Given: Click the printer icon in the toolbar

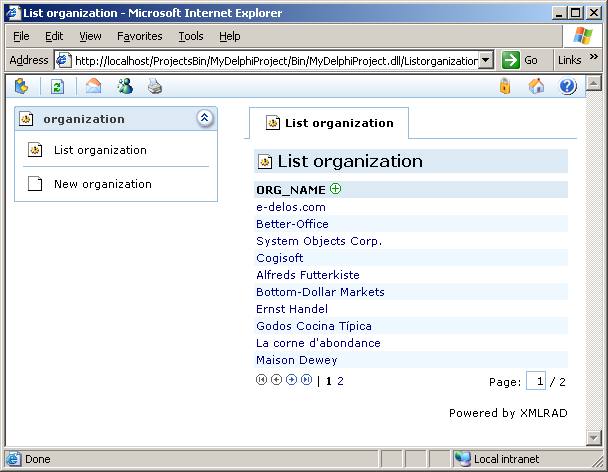Looking at the screenshot, I should tap(155, 86).
